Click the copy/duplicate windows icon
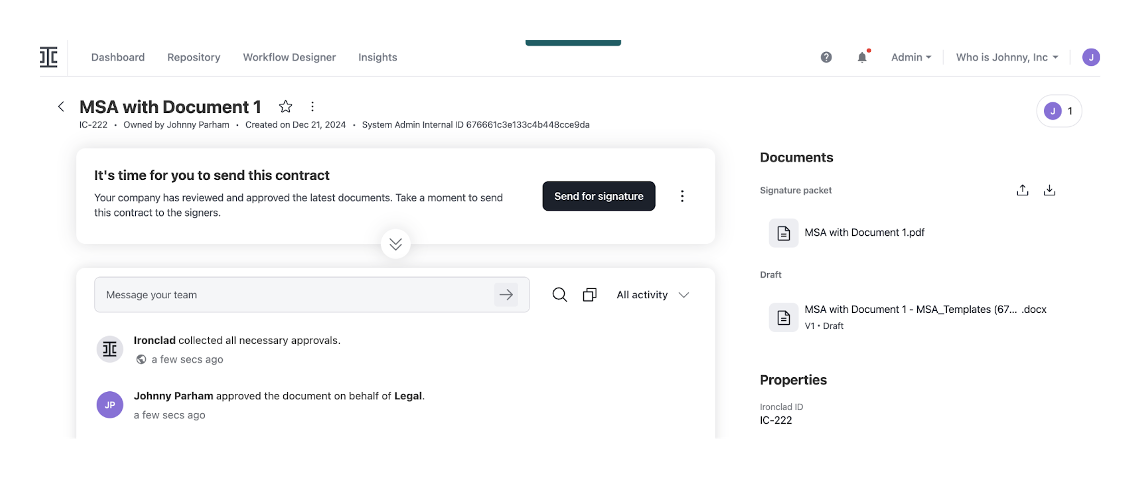 (x=590, y=294)
